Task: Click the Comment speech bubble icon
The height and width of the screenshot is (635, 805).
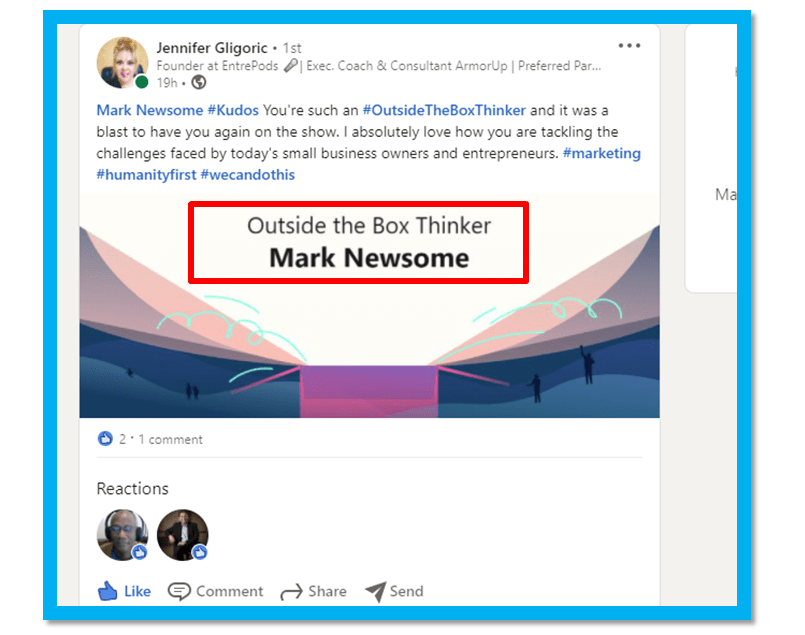Action: (179, 591)
